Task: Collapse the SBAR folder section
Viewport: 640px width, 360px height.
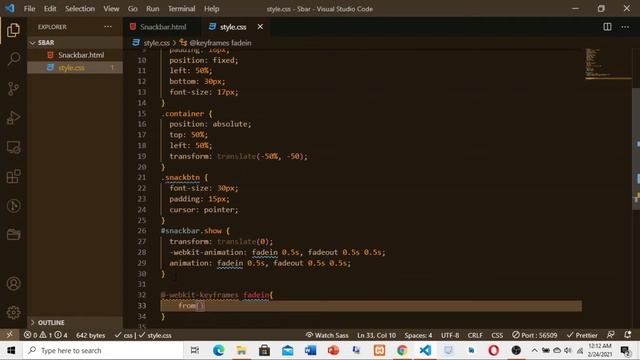Action: tap(75, 42)
